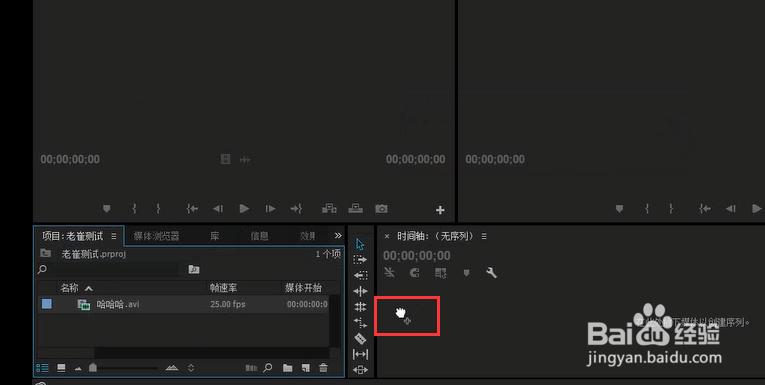Screen dimensions: 765x385
Task: Toggle nest-or-individual-clips insert mode in timeline
Action: point(389,272)
